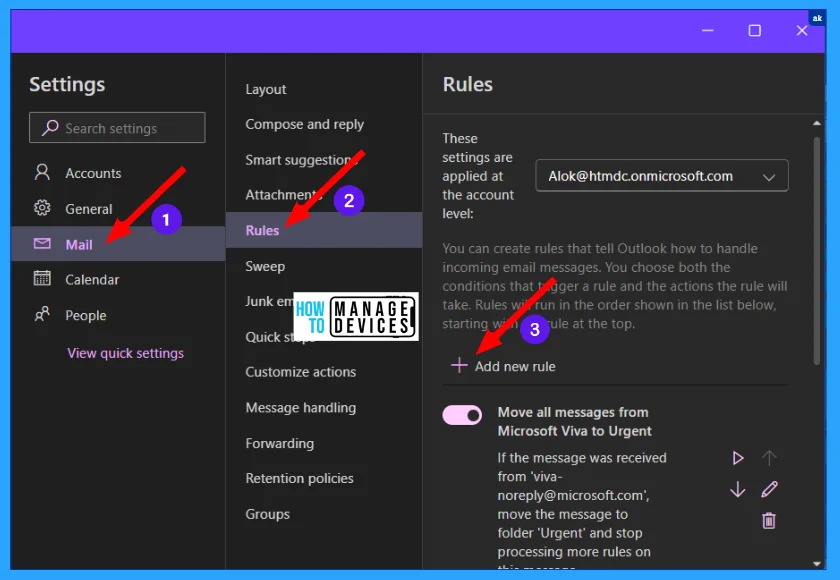This screenshot has width=840, height=580.
Task: Open the General settings category
Action: point(118,208)
